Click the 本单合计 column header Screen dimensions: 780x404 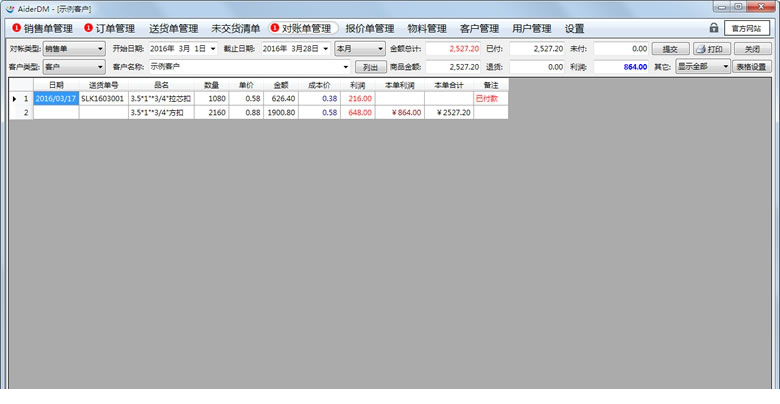pos(449,85)
